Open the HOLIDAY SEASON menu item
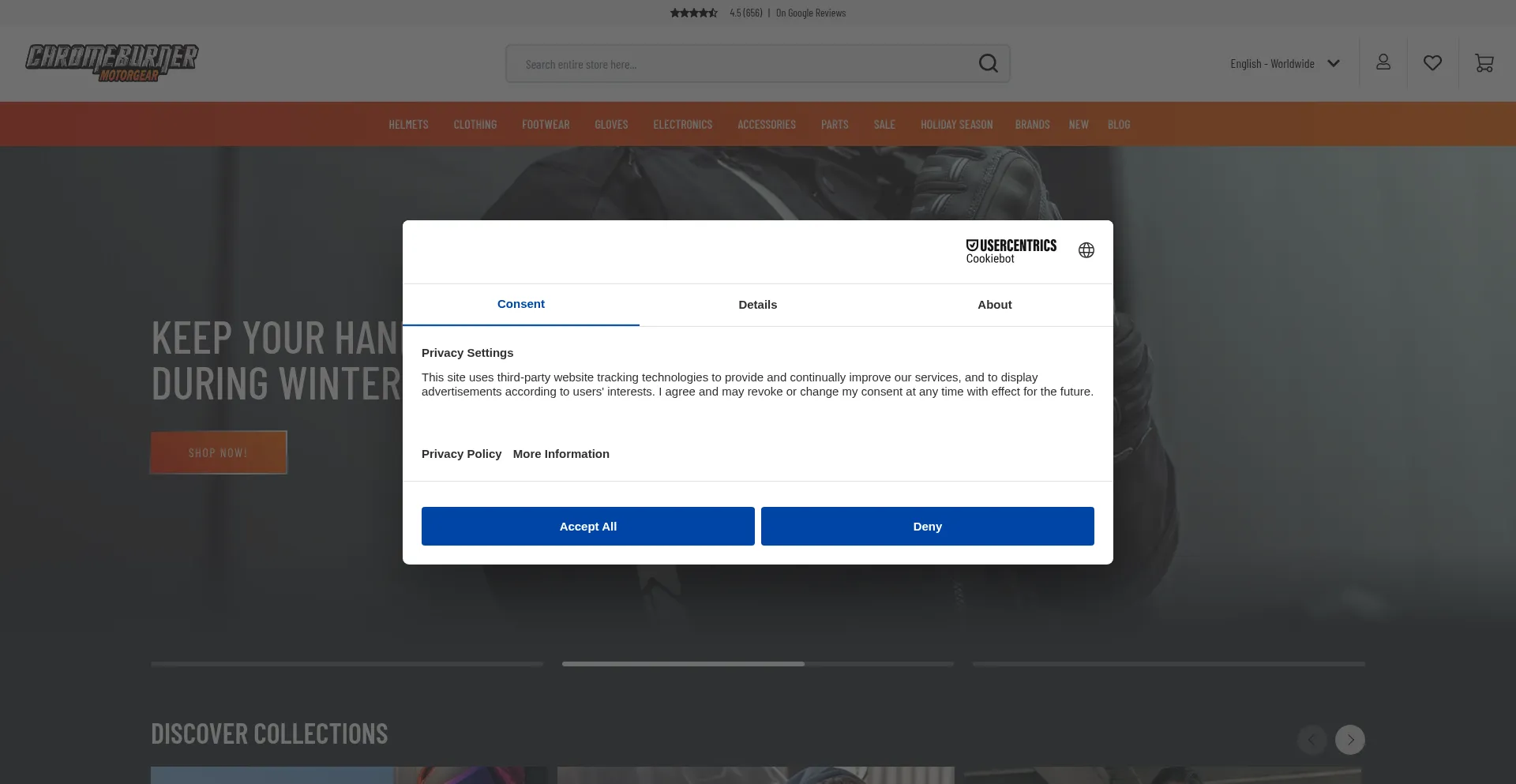The image size is (1516, 784). 956,124
